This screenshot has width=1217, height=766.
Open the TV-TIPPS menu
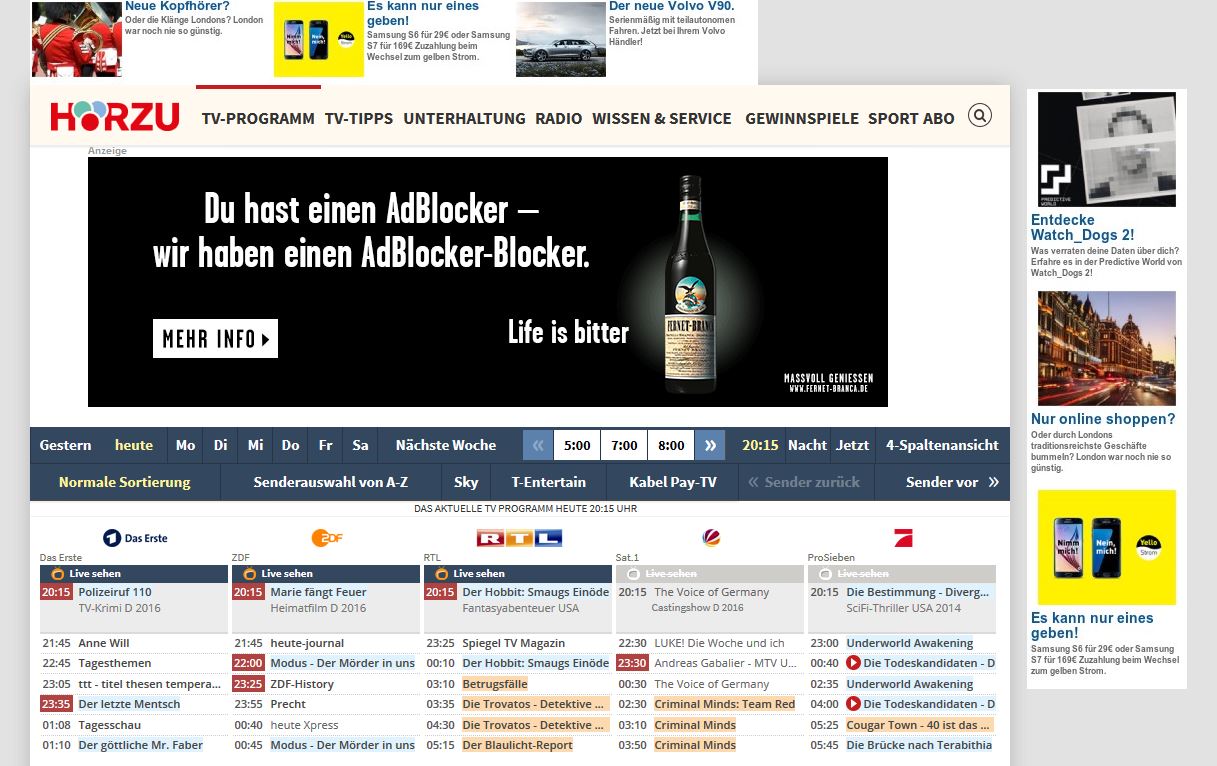click(359, 118)
